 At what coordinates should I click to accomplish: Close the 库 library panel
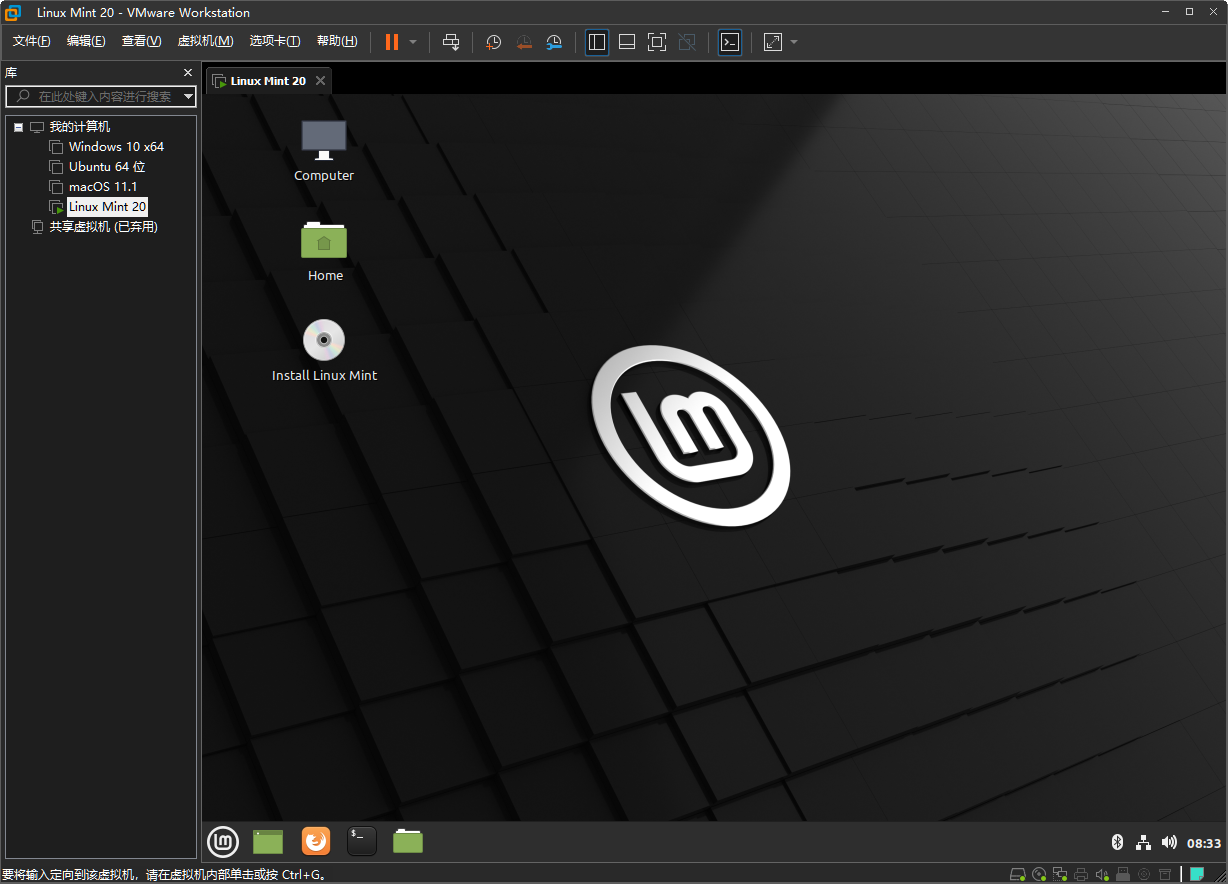click(x=187, y=73)
